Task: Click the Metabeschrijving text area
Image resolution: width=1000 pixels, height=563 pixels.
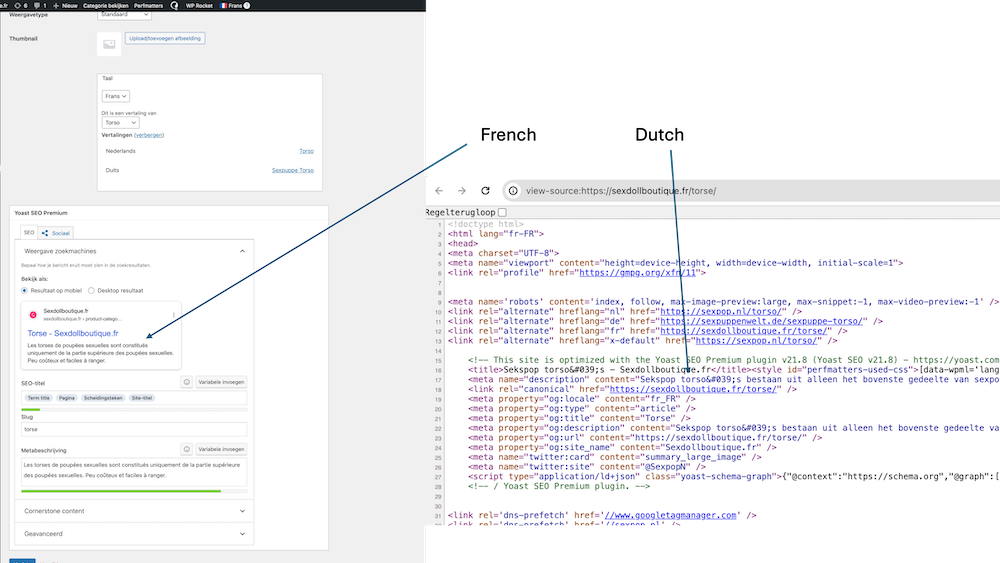Action: [134, 472]
